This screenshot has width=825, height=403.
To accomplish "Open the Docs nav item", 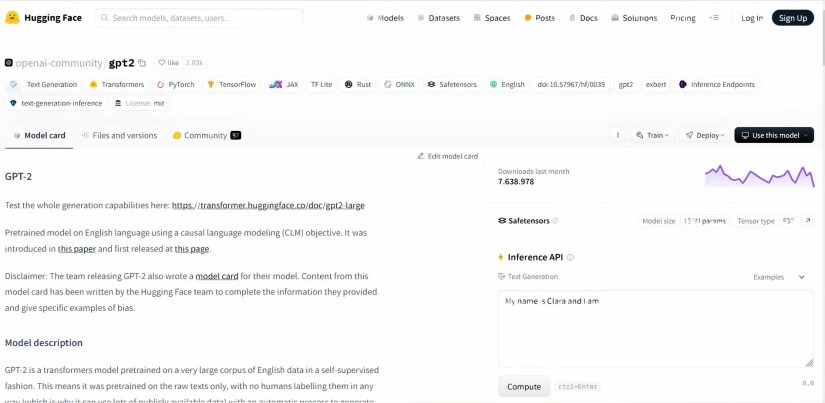I will (x=583, y=18).
